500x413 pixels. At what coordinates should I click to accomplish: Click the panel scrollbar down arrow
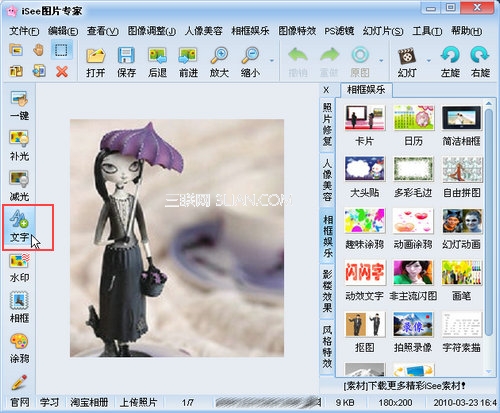pos(489,371)
